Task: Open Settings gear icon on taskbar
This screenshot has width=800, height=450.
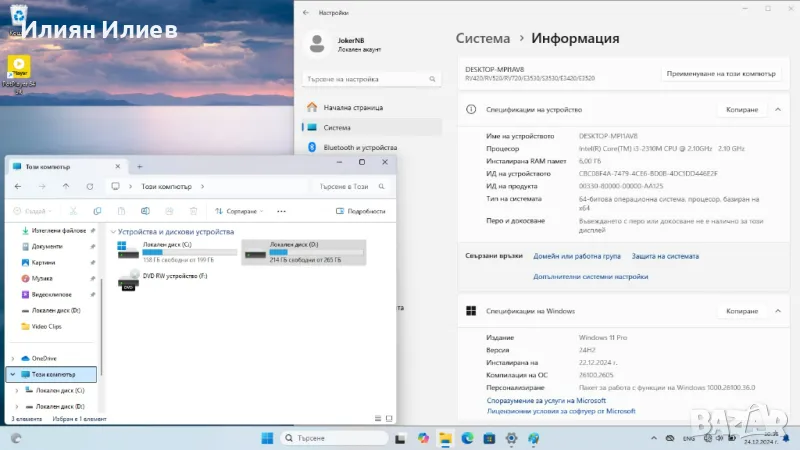Action: pos(511,438)
